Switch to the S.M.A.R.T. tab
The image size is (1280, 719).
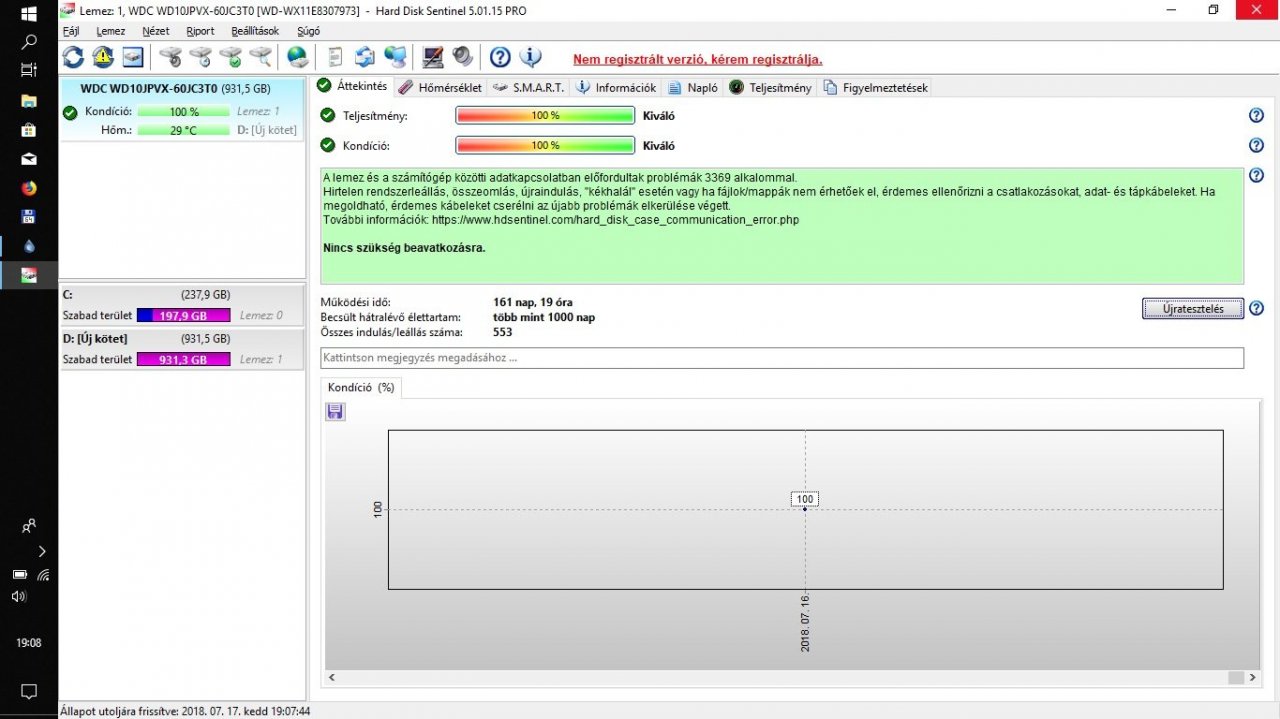pyautogui.click(x=529, y=88)
